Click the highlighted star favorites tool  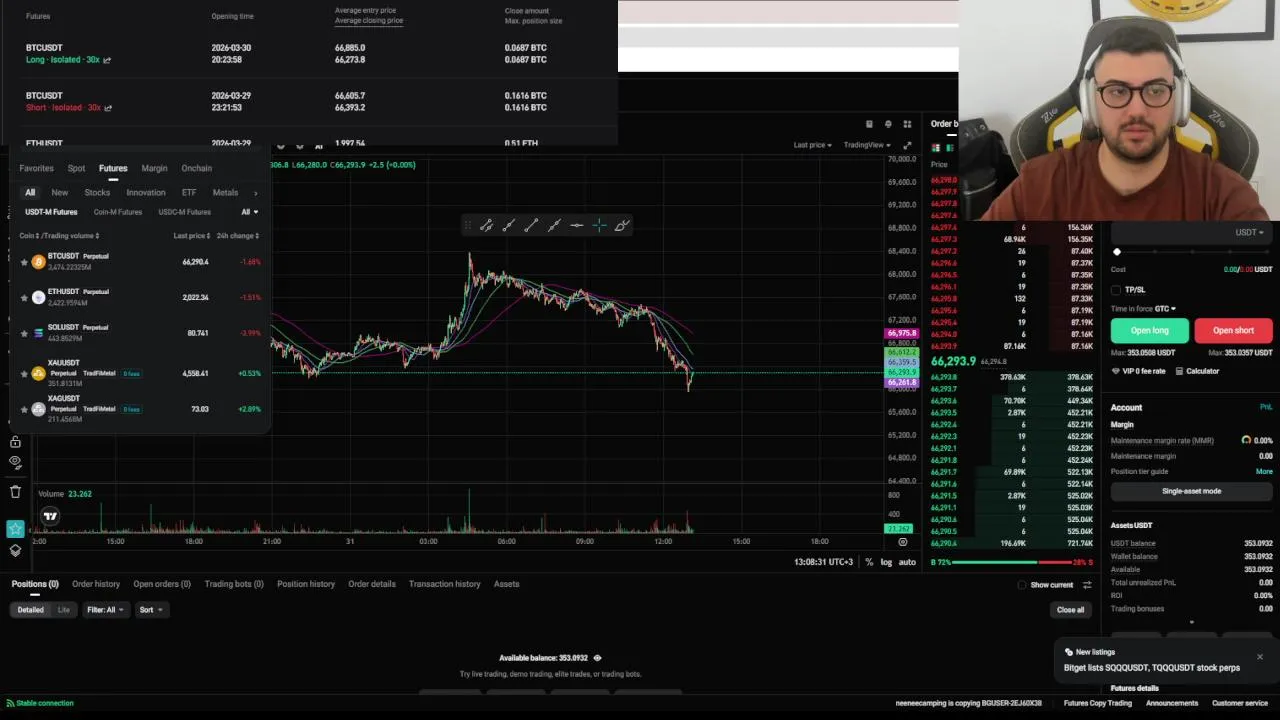15,528
